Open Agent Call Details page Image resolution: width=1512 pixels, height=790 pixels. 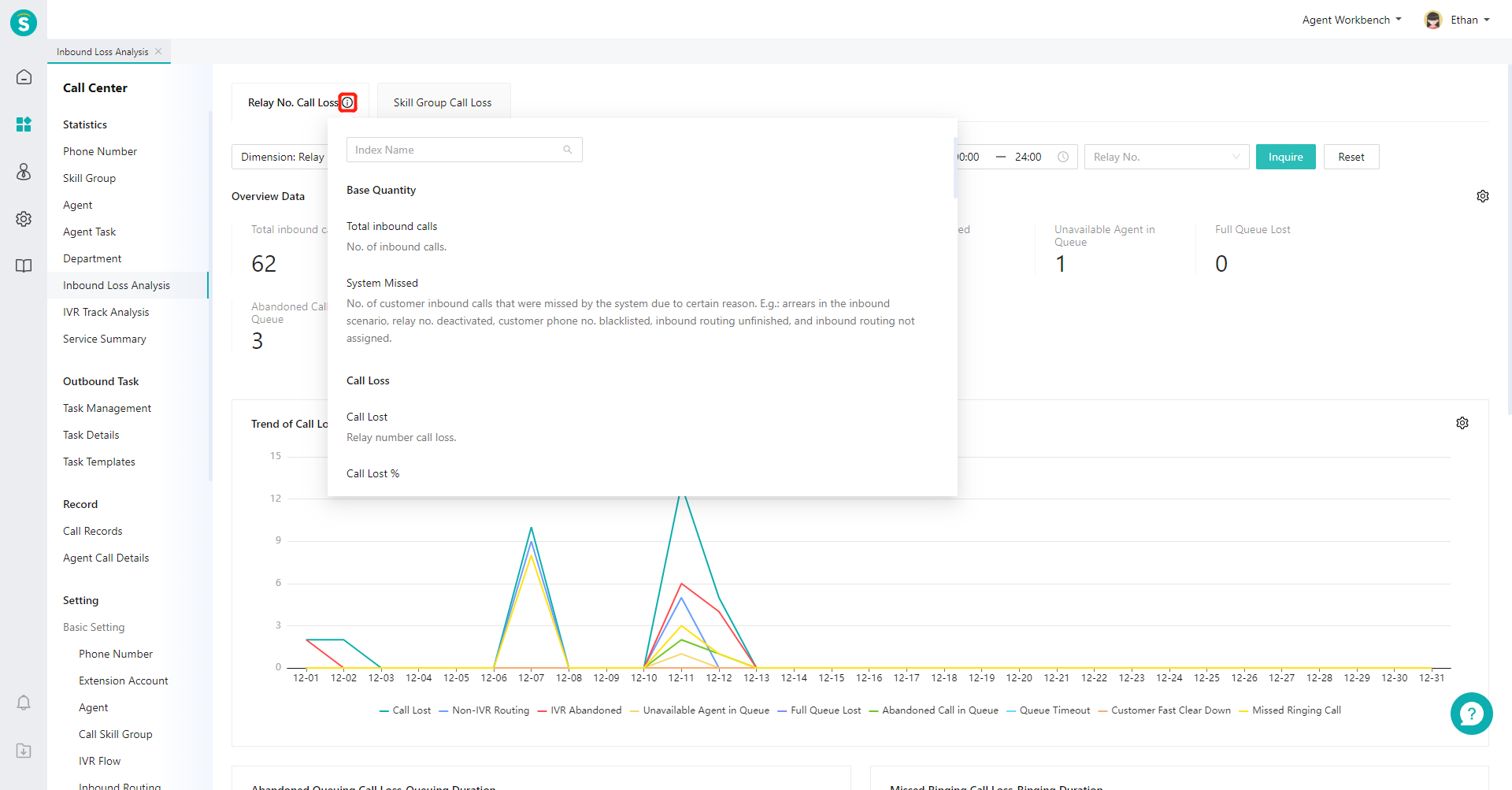106,558
